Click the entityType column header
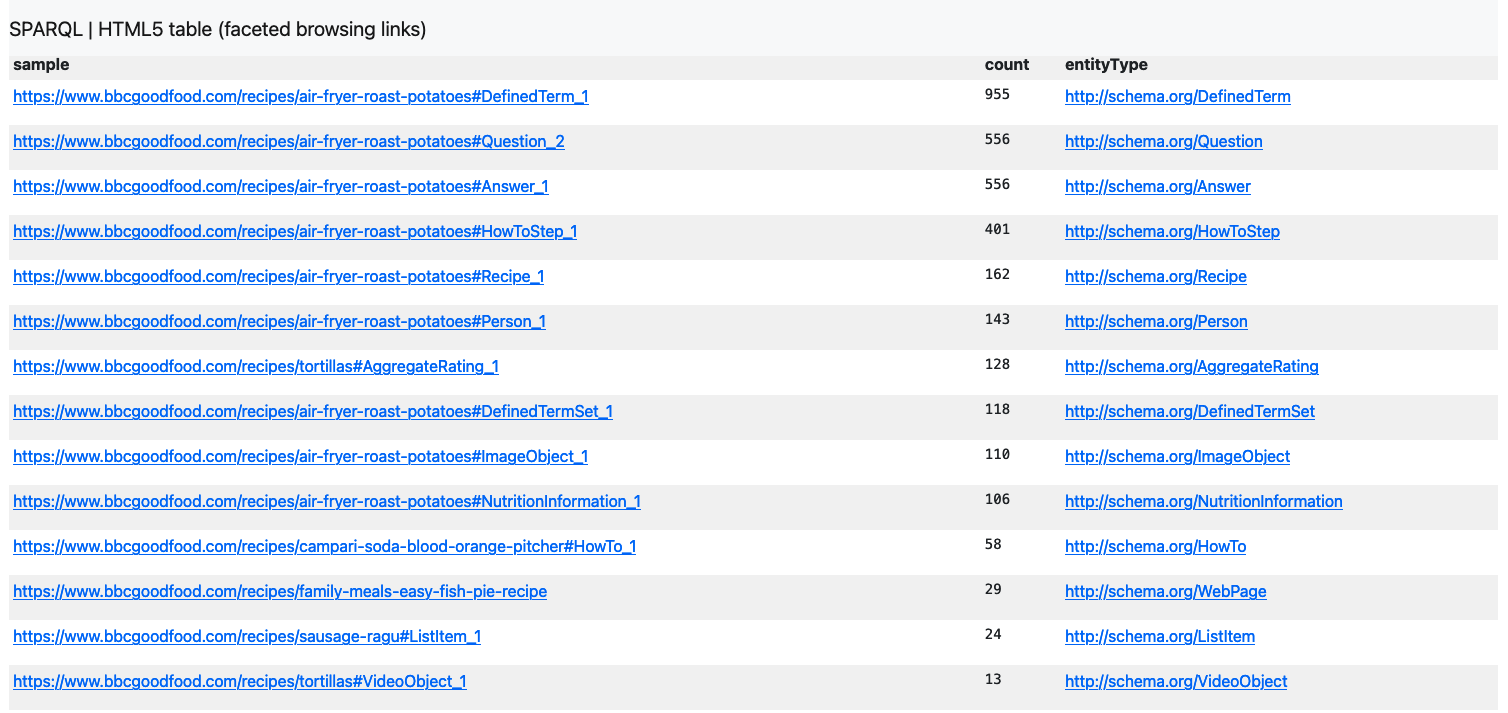 tap(1106, 65)
